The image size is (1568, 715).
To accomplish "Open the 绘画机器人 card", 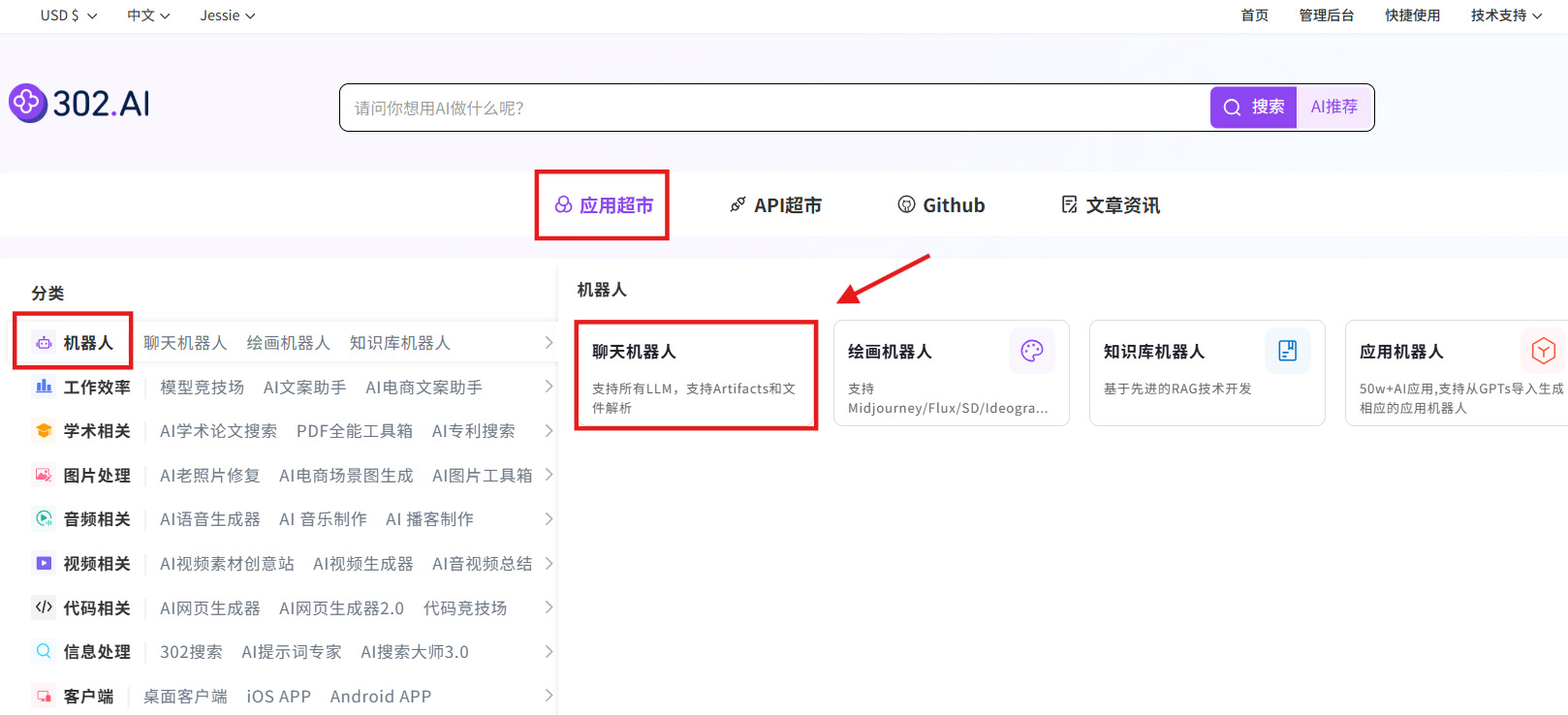I will (952, 373).
